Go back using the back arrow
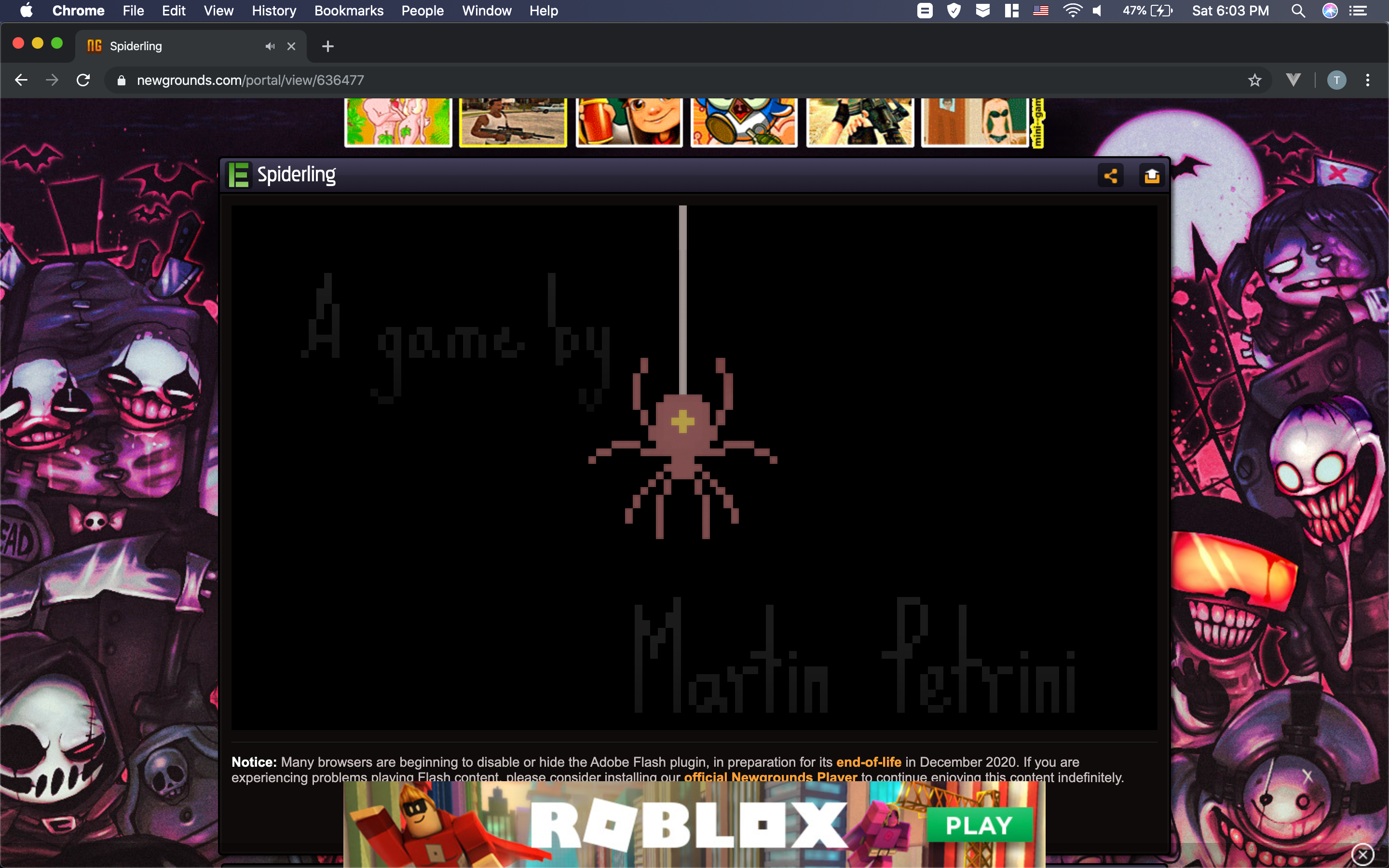The image size is (1389, 868). [x=21, y=81]
